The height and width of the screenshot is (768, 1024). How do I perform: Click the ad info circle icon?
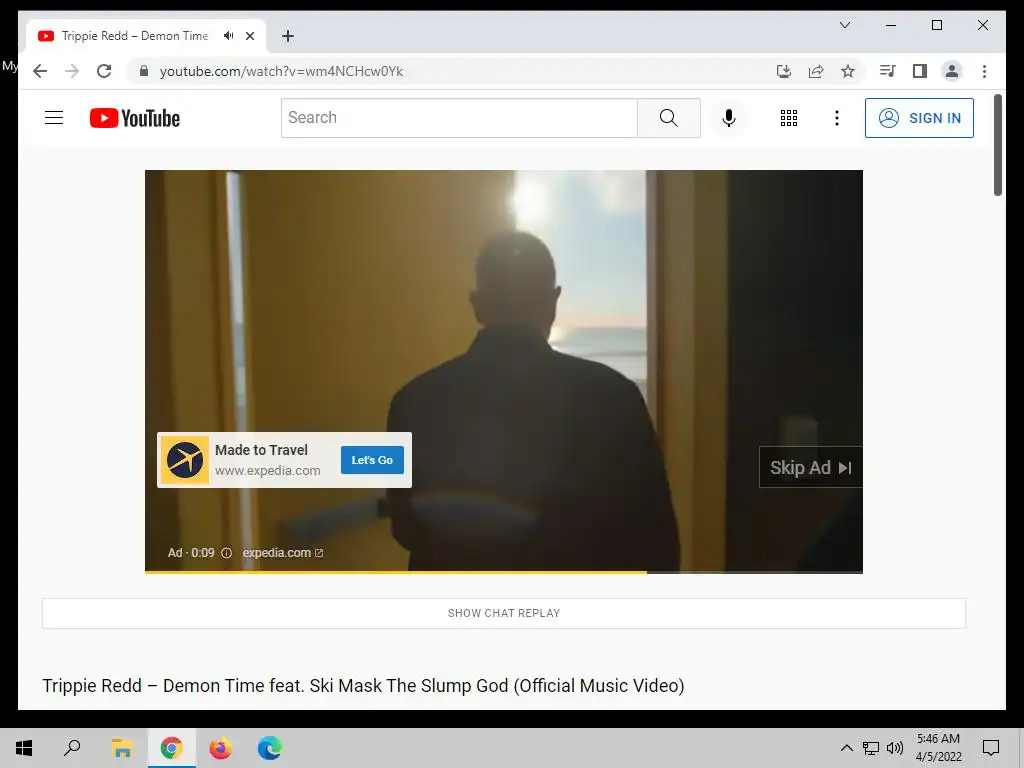tap(227, 552)
